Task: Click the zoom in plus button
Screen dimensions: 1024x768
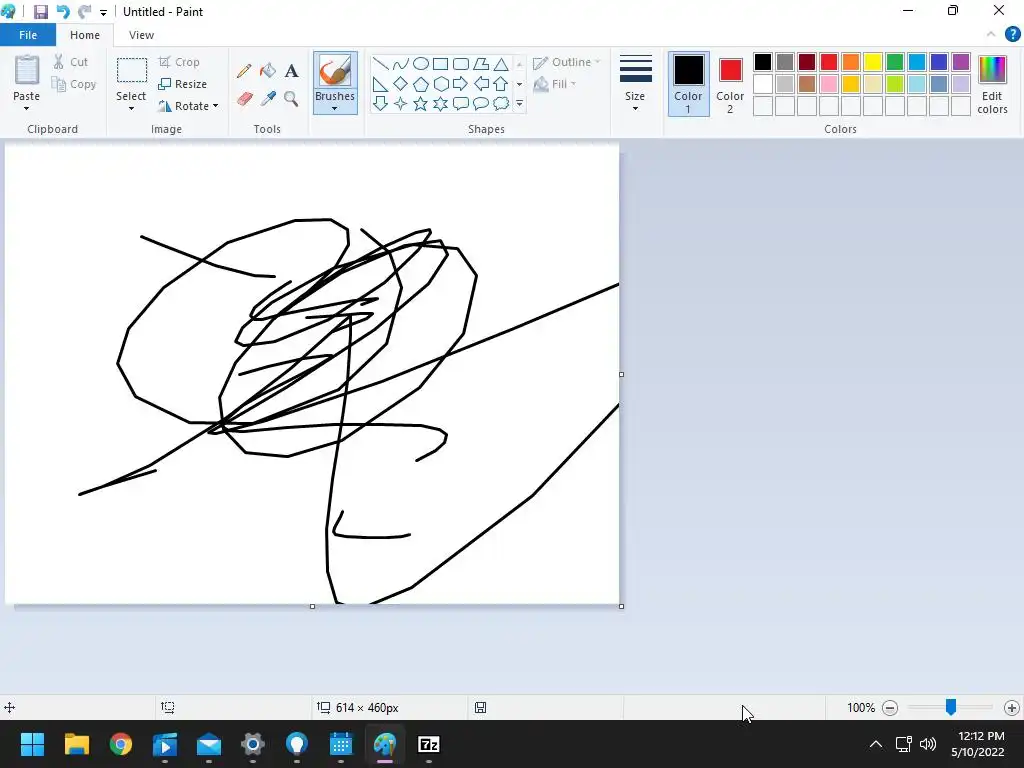Action: pyautogui.click(x=1012, y=707)
